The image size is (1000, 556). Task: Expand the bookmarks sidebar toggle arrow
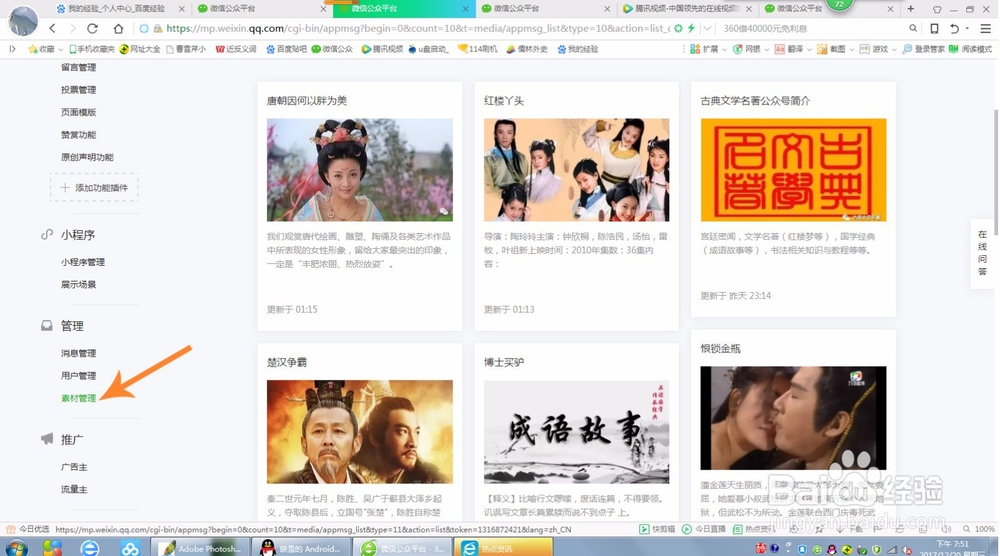coord(12,49)
